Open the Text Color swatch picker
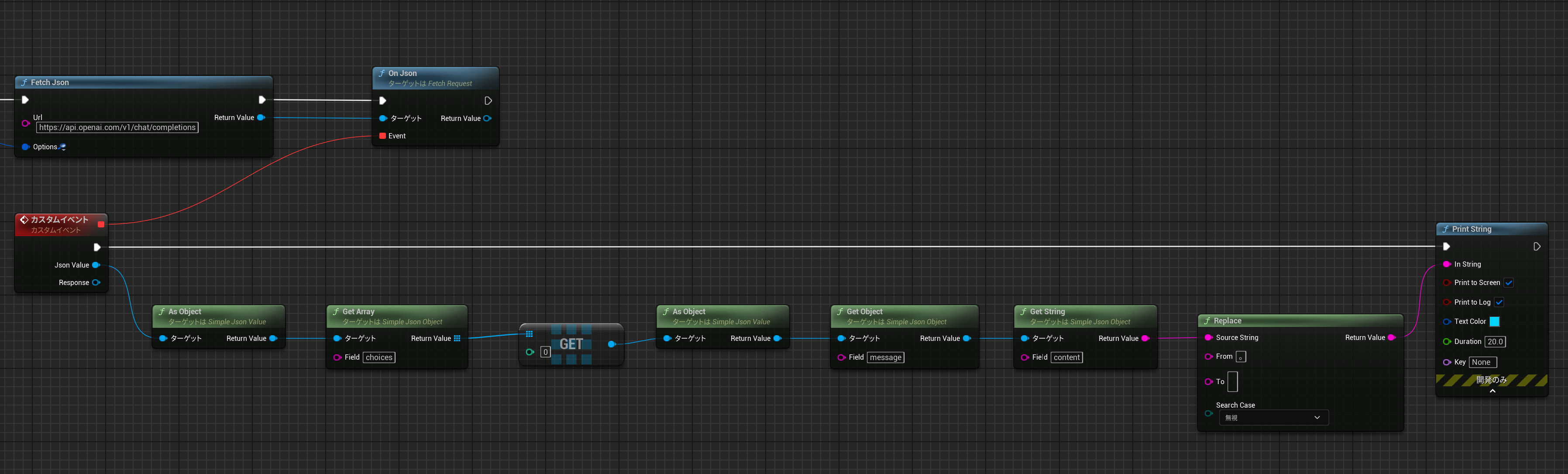Image resolution: width=1568 pixels, height=474 pixels. [x=1494, y=321]
